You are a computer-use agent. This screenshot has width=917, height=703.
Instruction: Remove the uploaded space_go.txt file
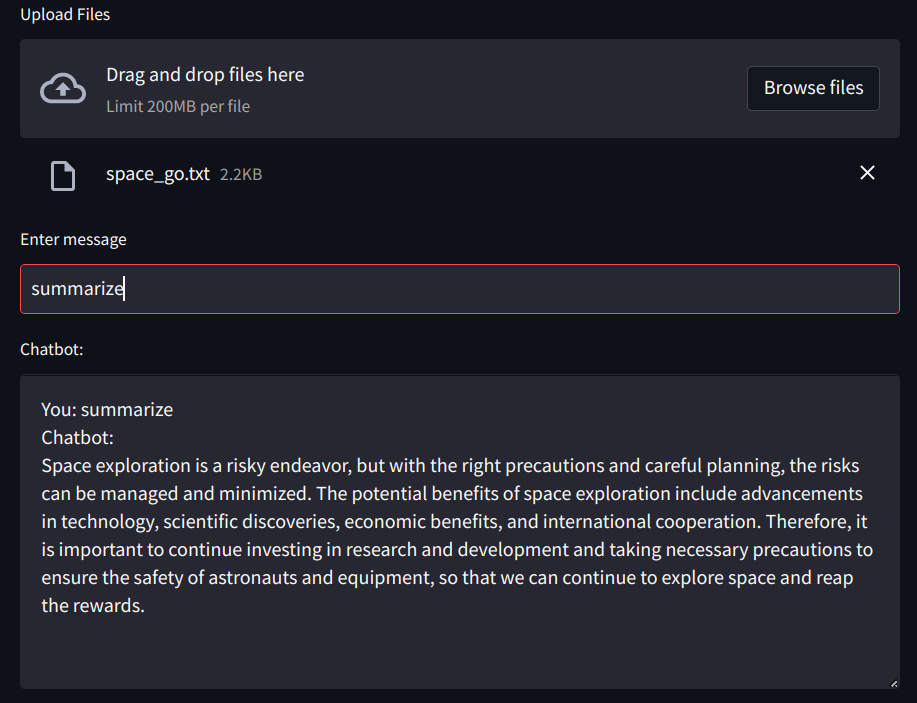point(867,173)
